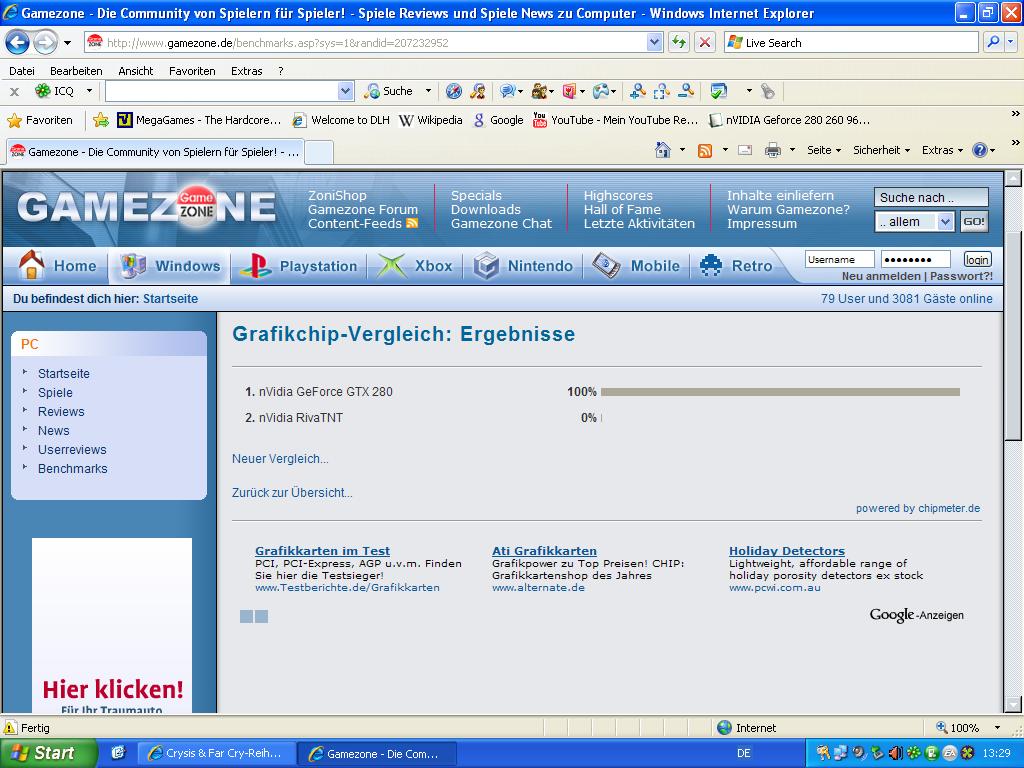1024x768 pixels.
Task: Click the Content-Feeds RSS orange icon
Action: coord(411,223)
